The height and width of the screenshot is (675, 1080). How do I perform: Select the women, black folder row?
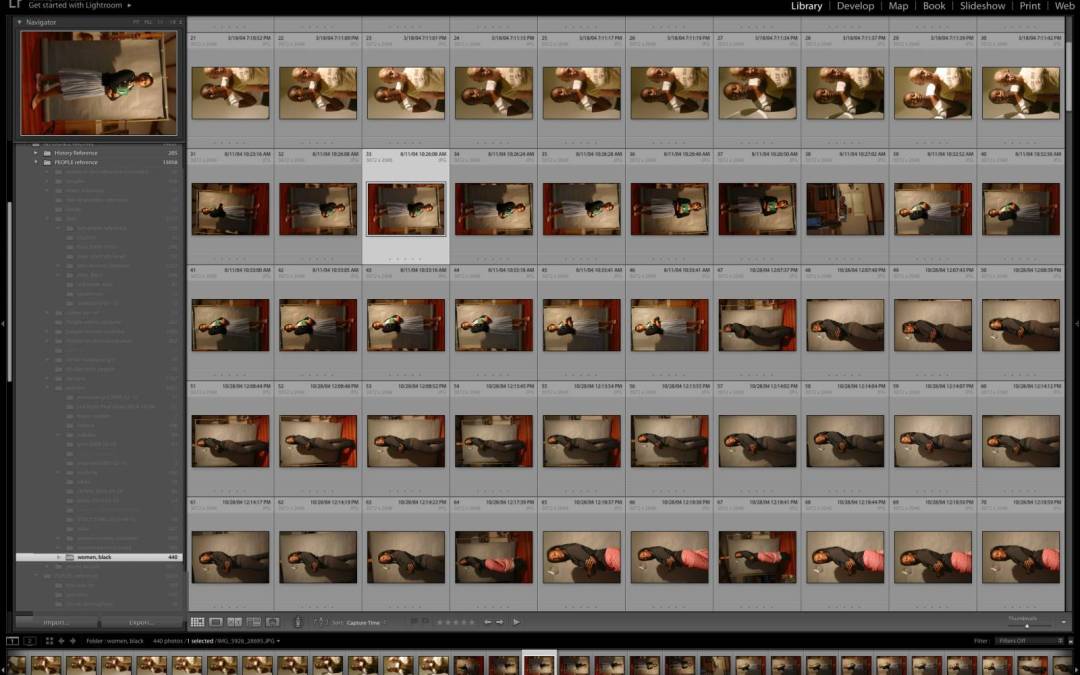(98, 557)
